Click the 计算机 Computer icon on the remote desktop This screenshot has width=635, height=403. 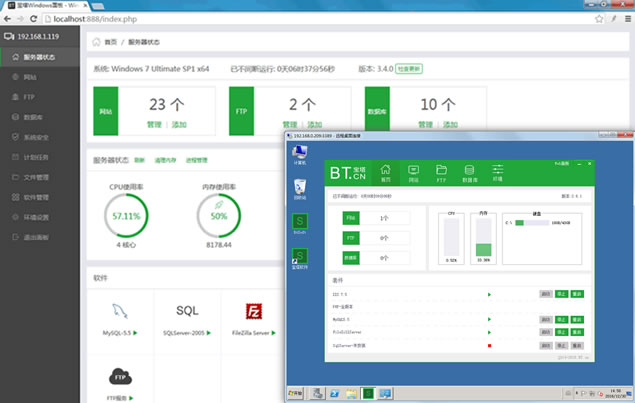[x=300, y=154]
